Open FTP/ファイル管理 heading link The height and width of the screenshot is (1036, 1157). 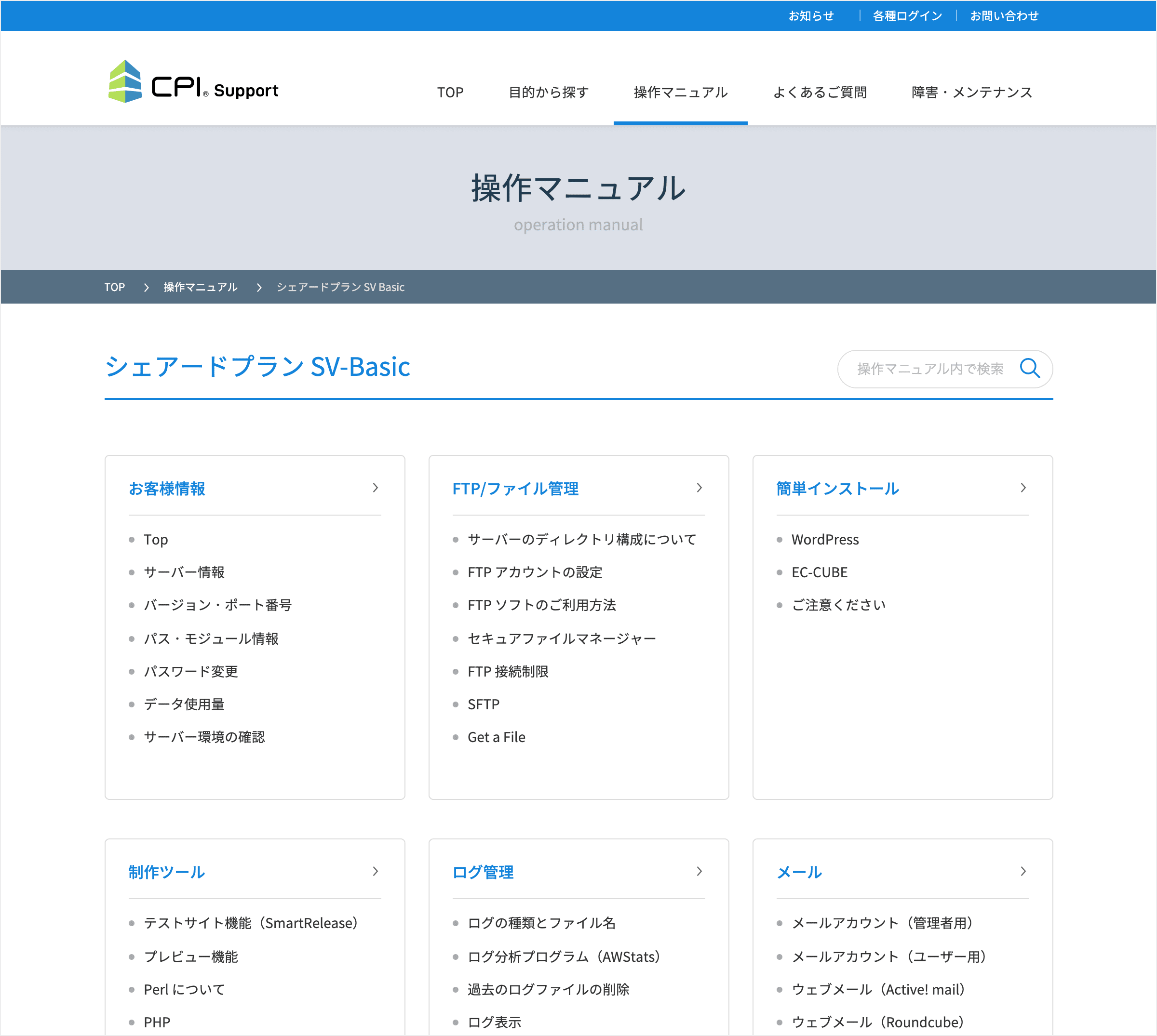(x=515, y=489)
